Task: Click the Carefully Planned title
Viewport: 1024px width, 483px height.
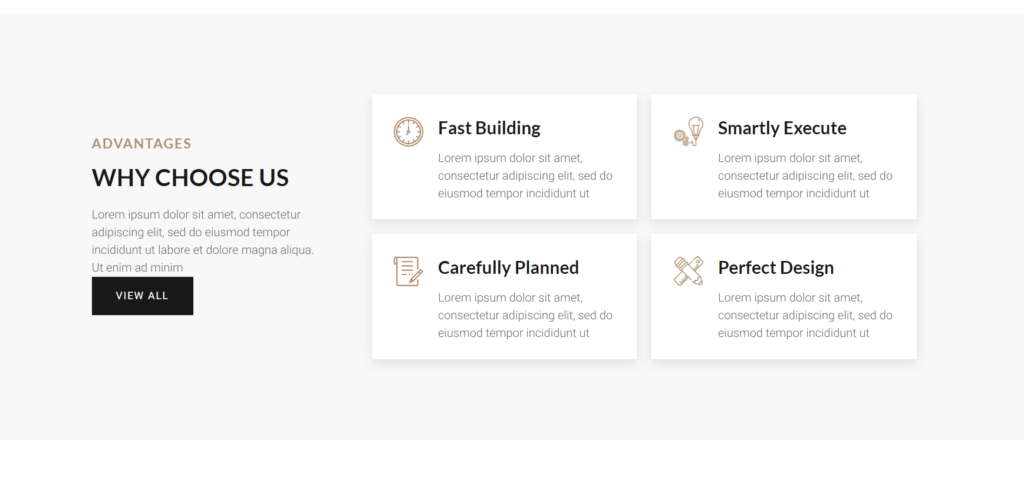Action: click(508, 268)
